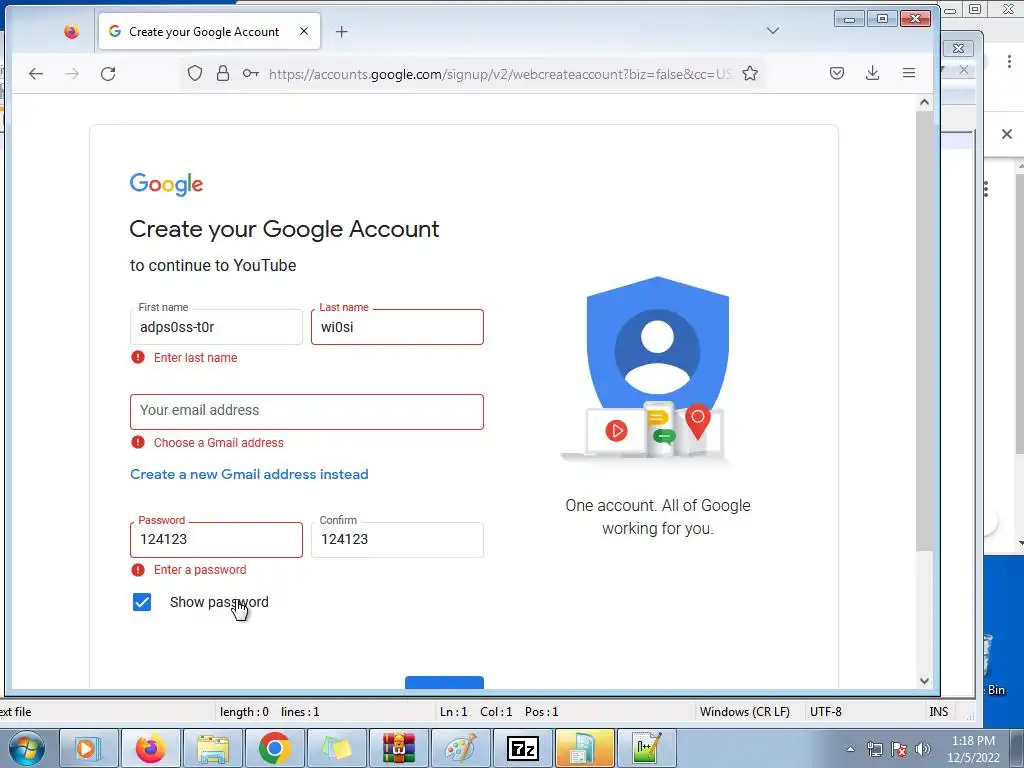
Task: Click the error icon beside Enter a password
Action: [138, 569]
